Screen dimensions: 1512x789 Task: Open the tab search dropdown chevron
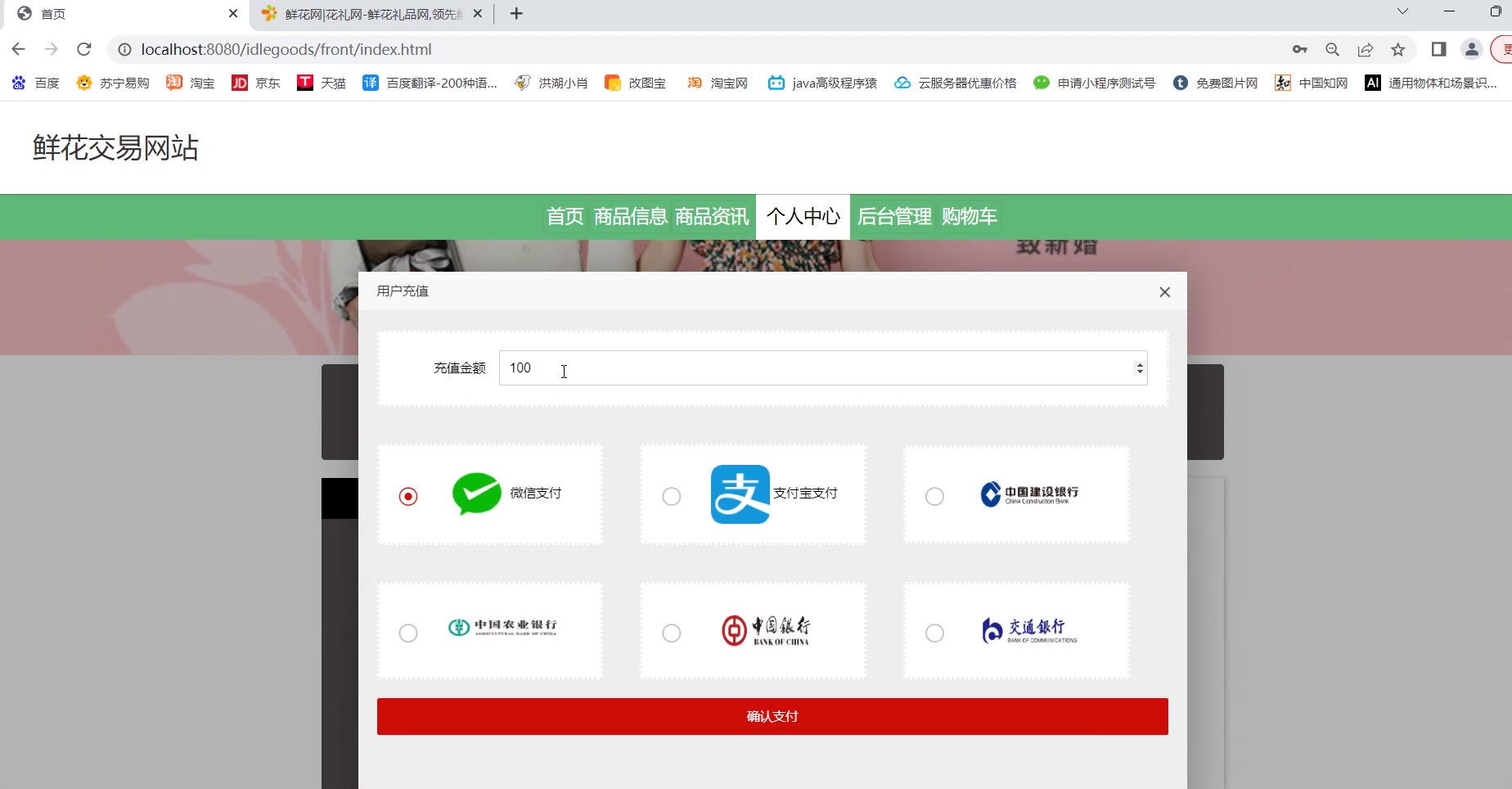pos(1402,11)
